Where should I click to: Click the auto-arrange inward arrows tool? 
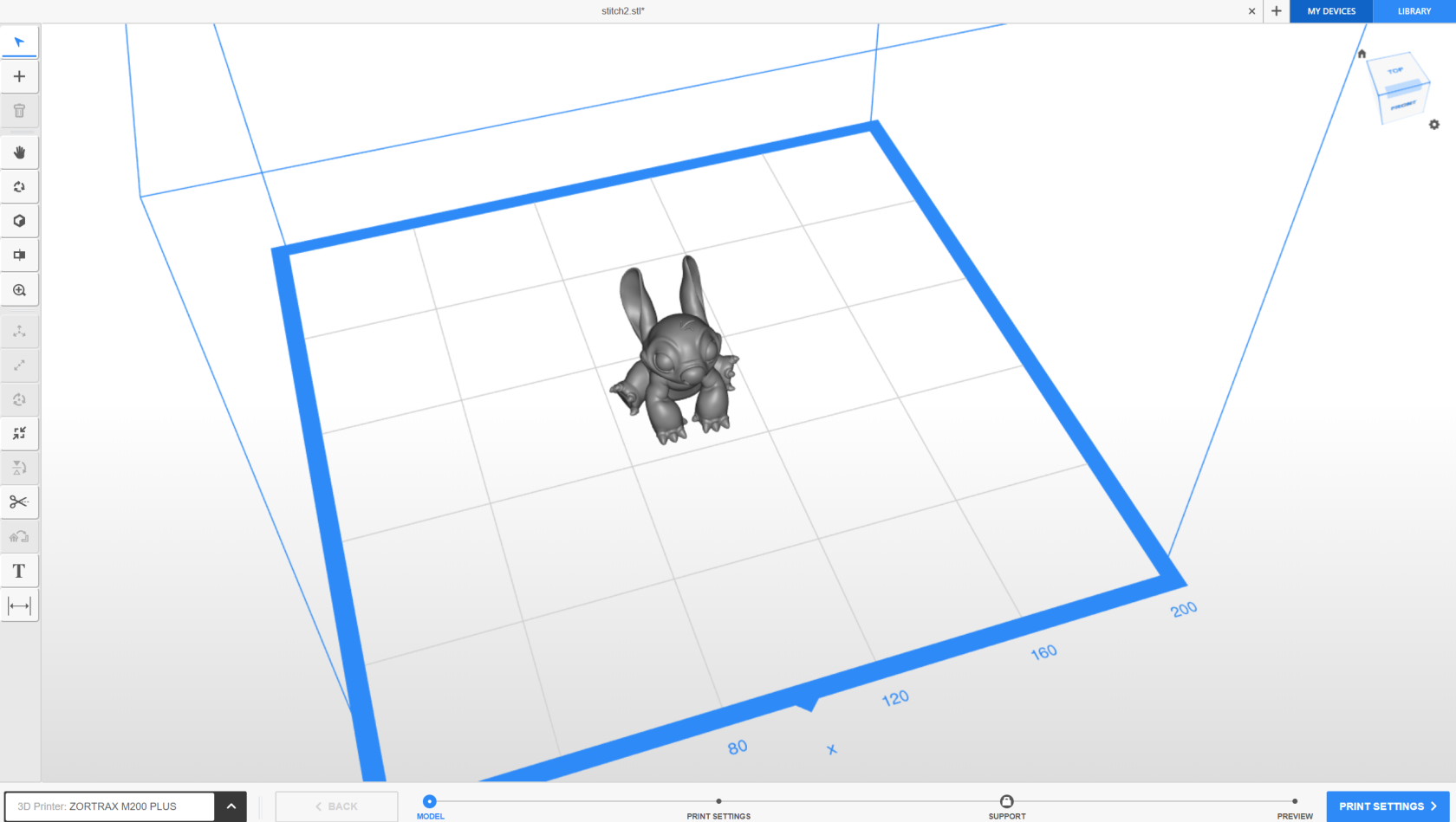[x=19, y=433]
